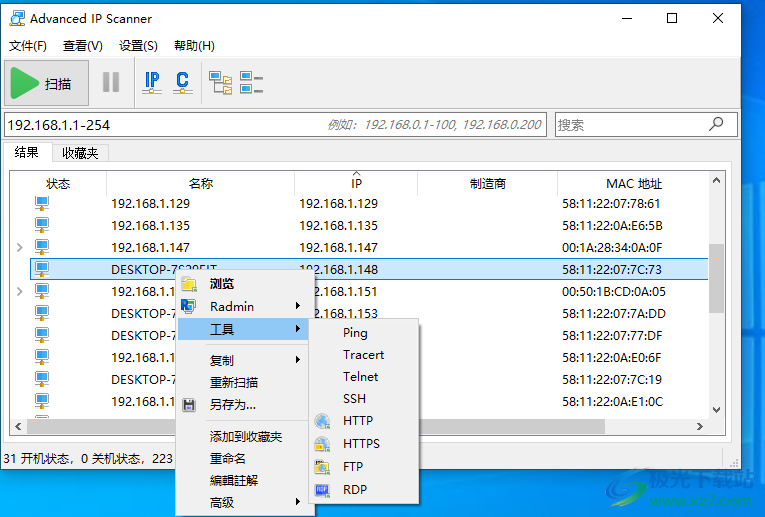Run Tracert from tools submenu
Screen dimensions: 765x517
pyautogui.click(x=364, y=355)
